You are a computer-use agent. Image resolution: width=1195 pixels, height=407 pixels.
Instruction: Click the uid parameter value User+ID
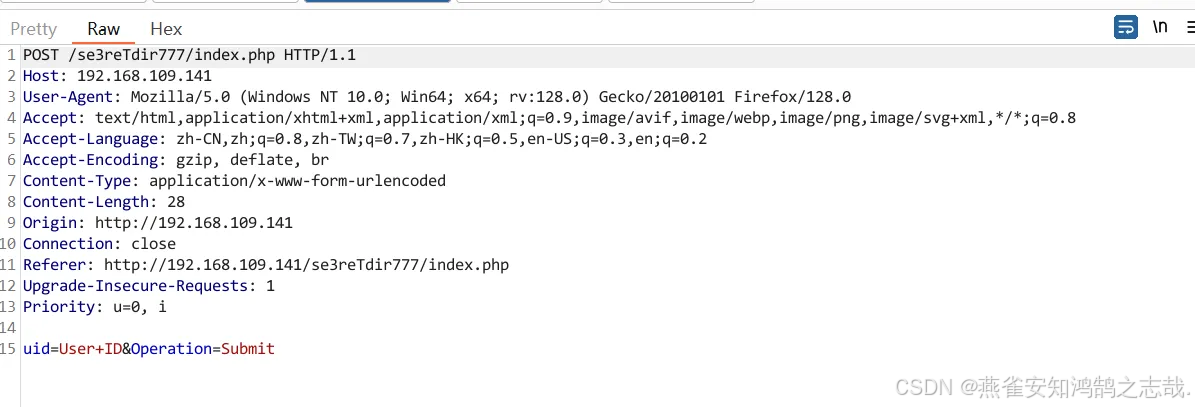pos(90,349)
